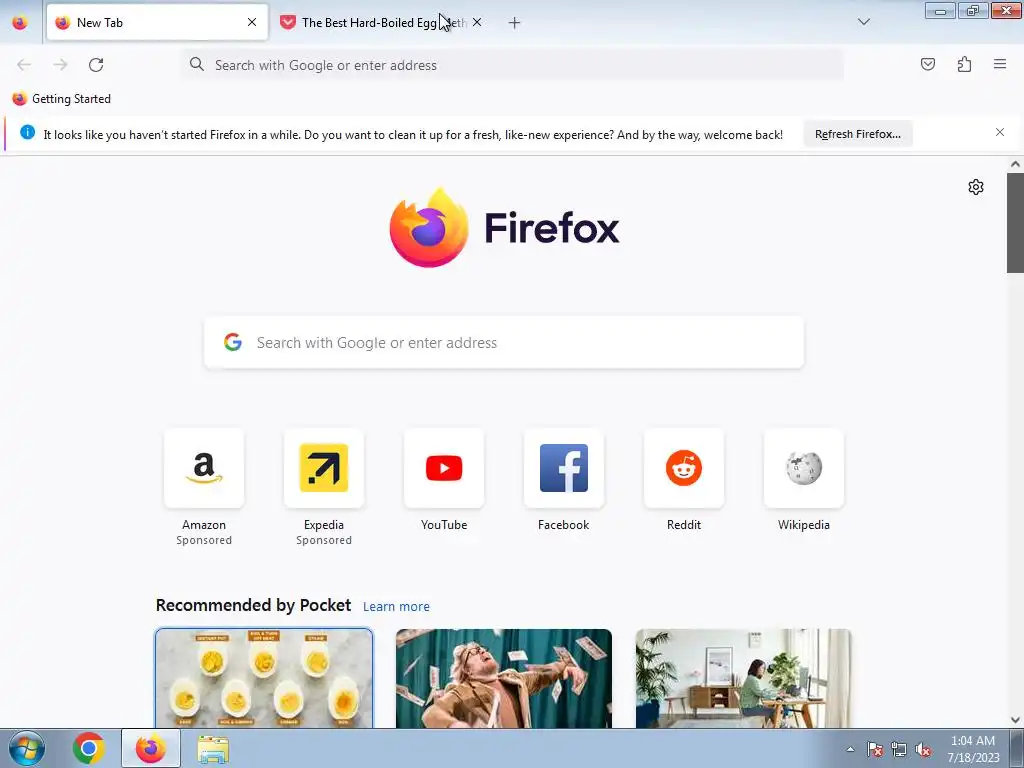Go forward one page
The width and height of the screenshot is (1024, 768).
[60, 65]
